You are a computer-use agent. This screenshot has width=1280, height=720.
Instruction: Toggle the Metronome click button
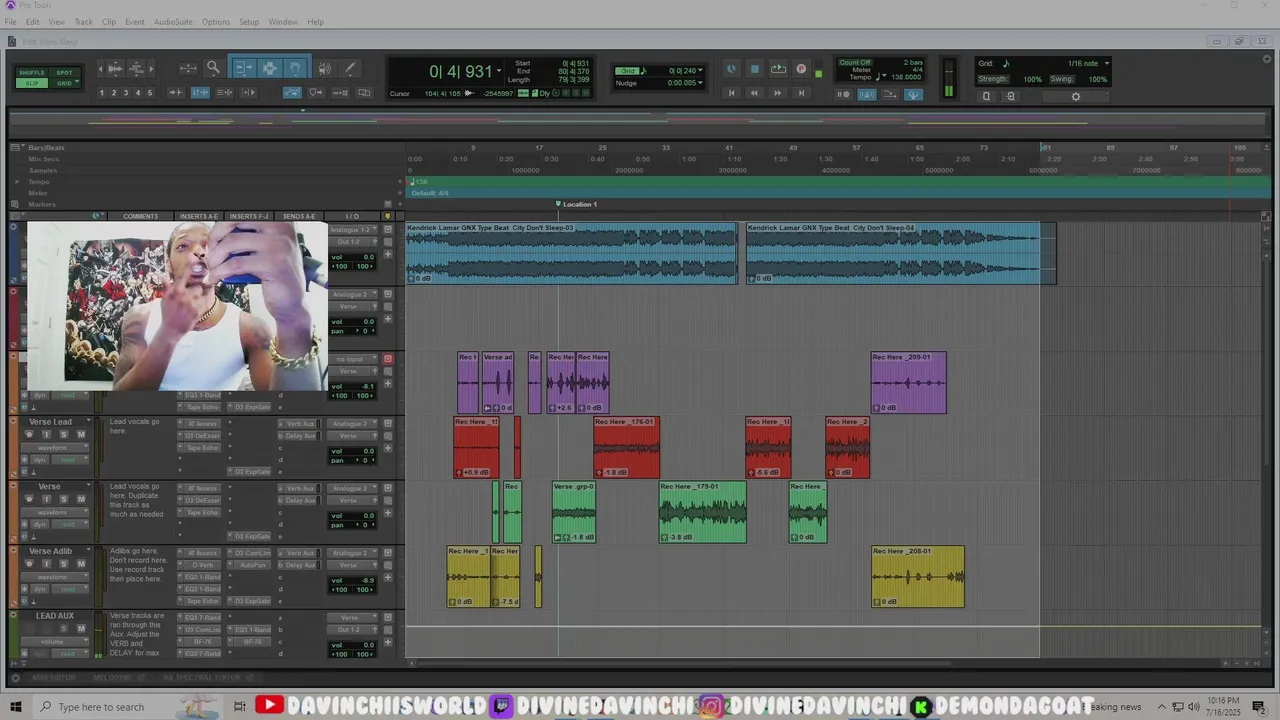point(867,95)
